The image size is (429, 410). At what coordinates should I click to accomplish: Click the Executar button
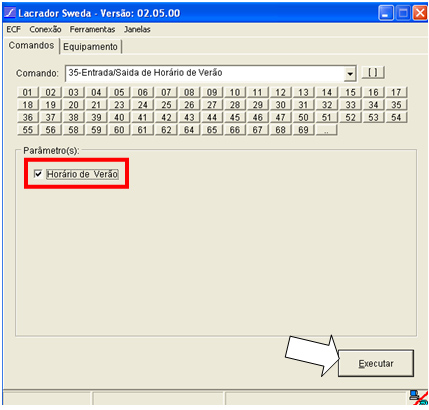point(376,363)
